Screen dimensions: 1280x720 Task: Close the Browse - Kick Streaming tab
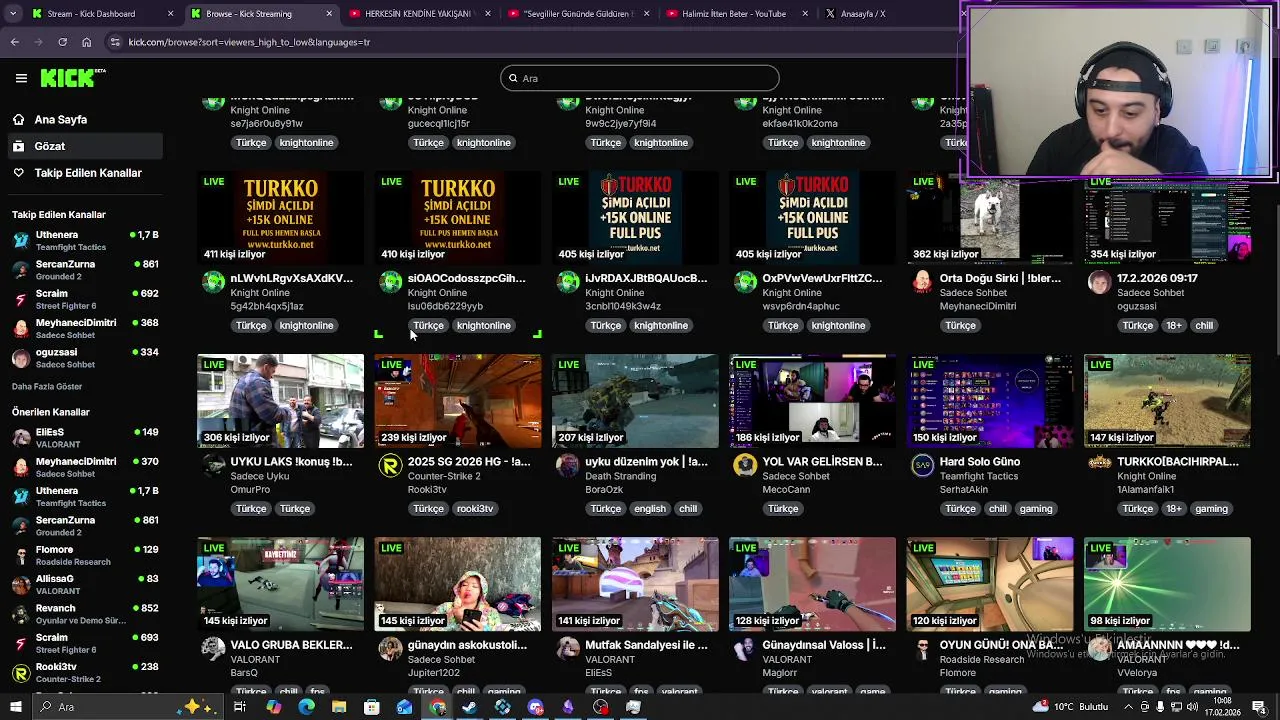coord(329,14)
